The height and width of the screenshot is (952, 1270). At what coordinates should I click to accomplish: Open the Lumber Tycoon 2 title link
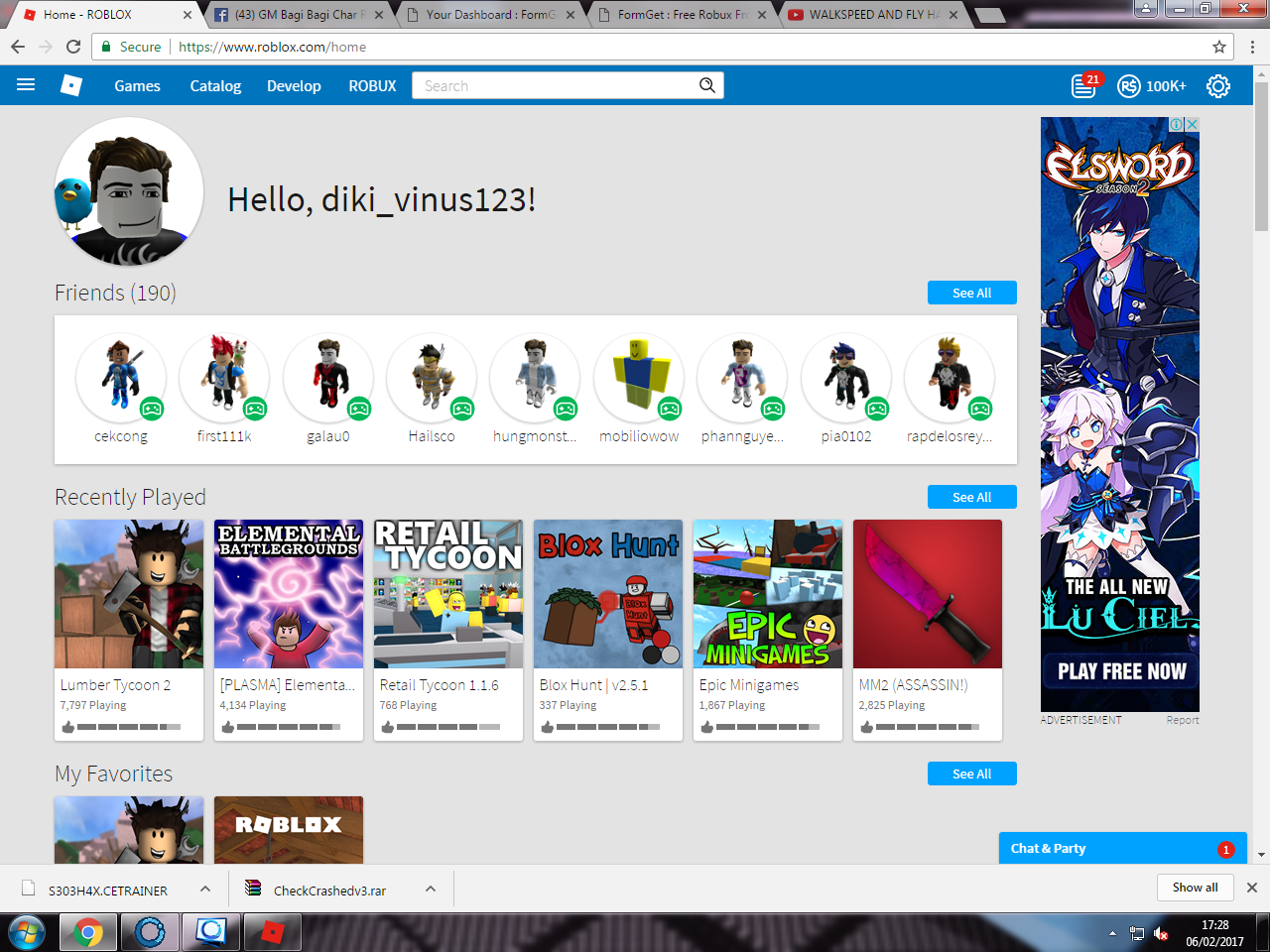115,685
